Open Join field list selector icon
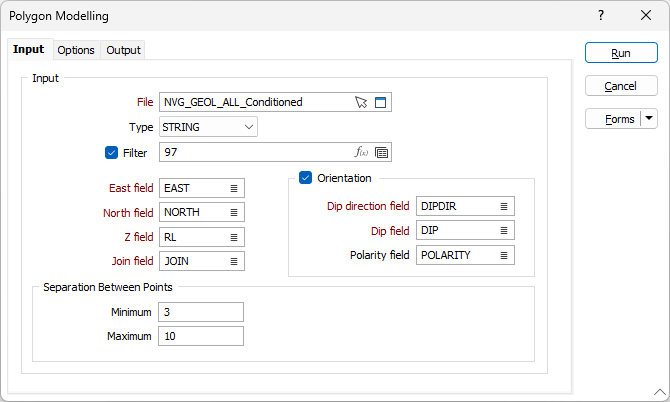The width and height of the screenshot is (670, 402). (234, 262)
